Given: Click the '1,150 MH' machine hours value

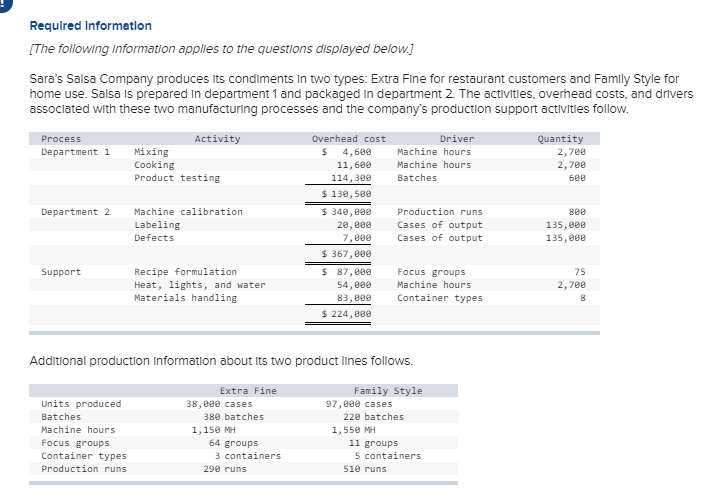Looking at the screenshot, I should pyautogui.click(x=213, y=430).
